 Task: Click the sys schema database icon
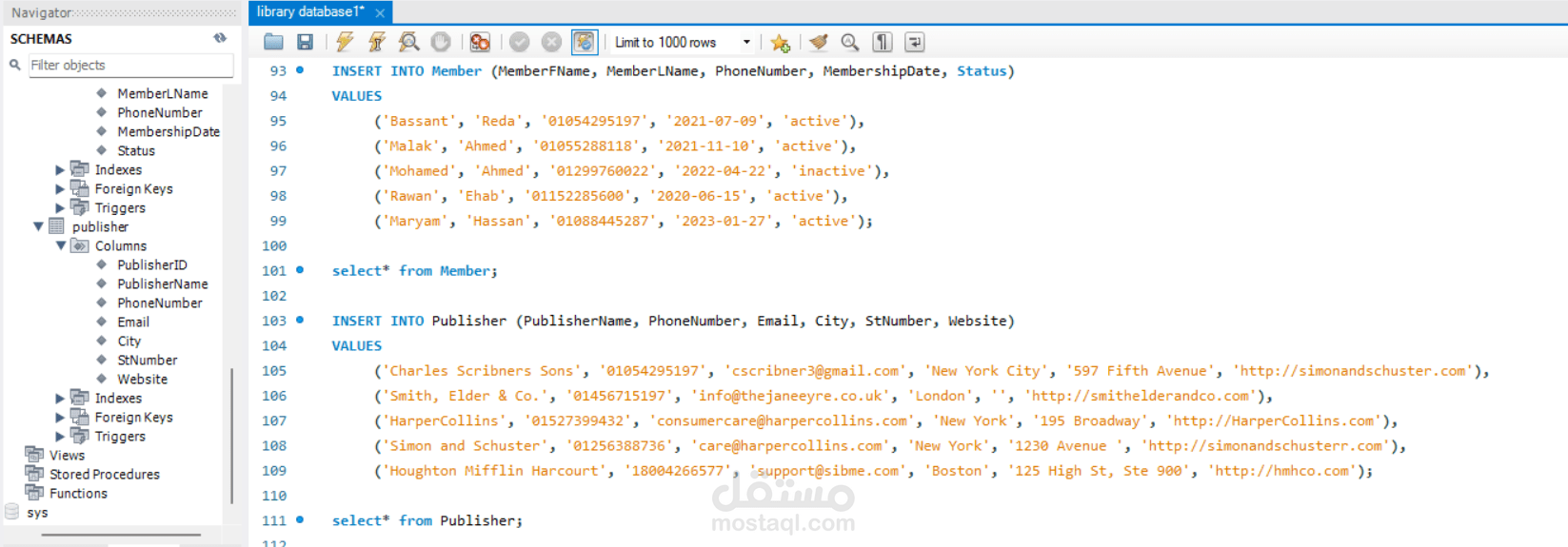point(12,512)
